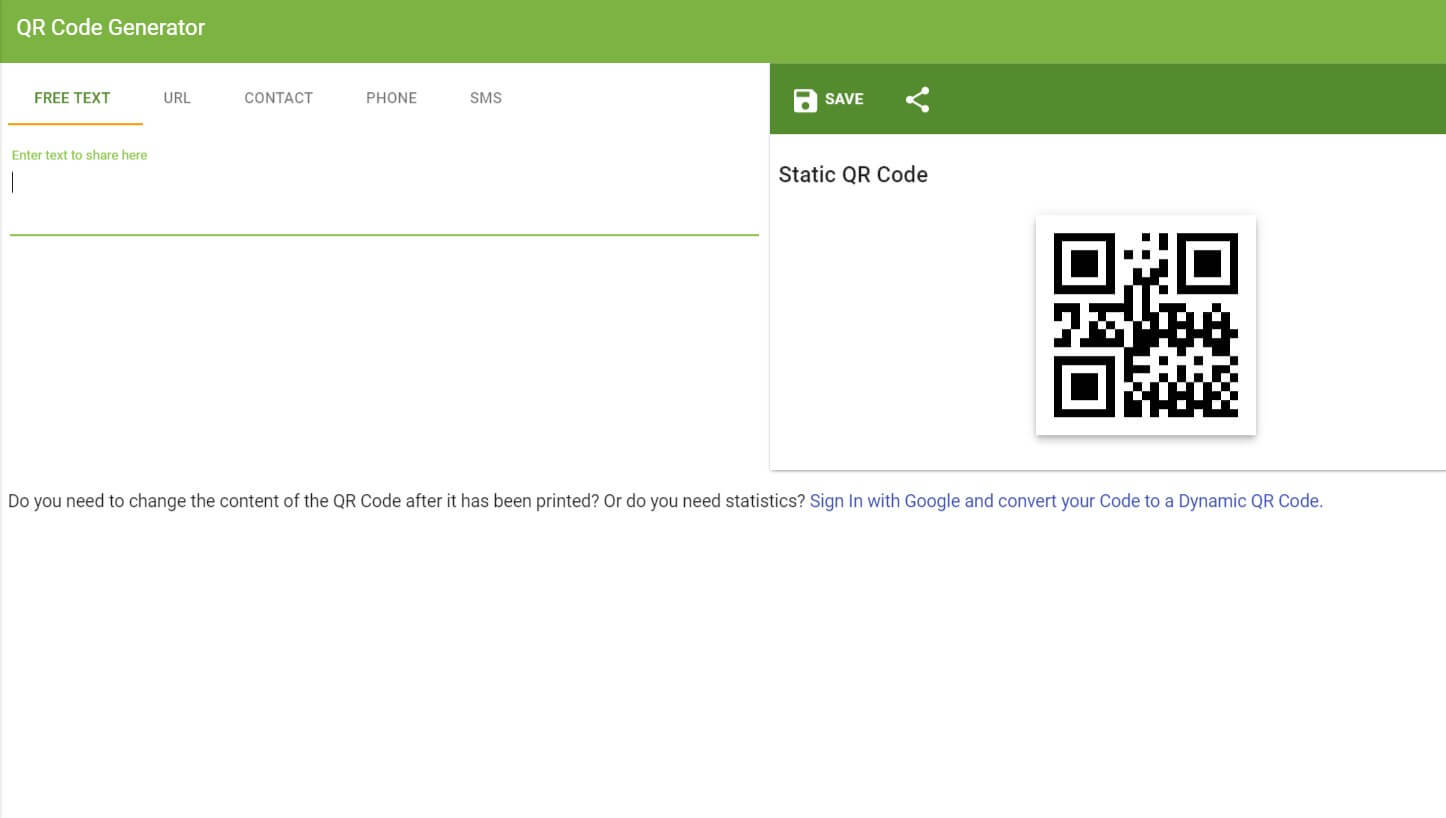Click the generated QR code image
The image size is (1446, 818).
coord(1146,325)
